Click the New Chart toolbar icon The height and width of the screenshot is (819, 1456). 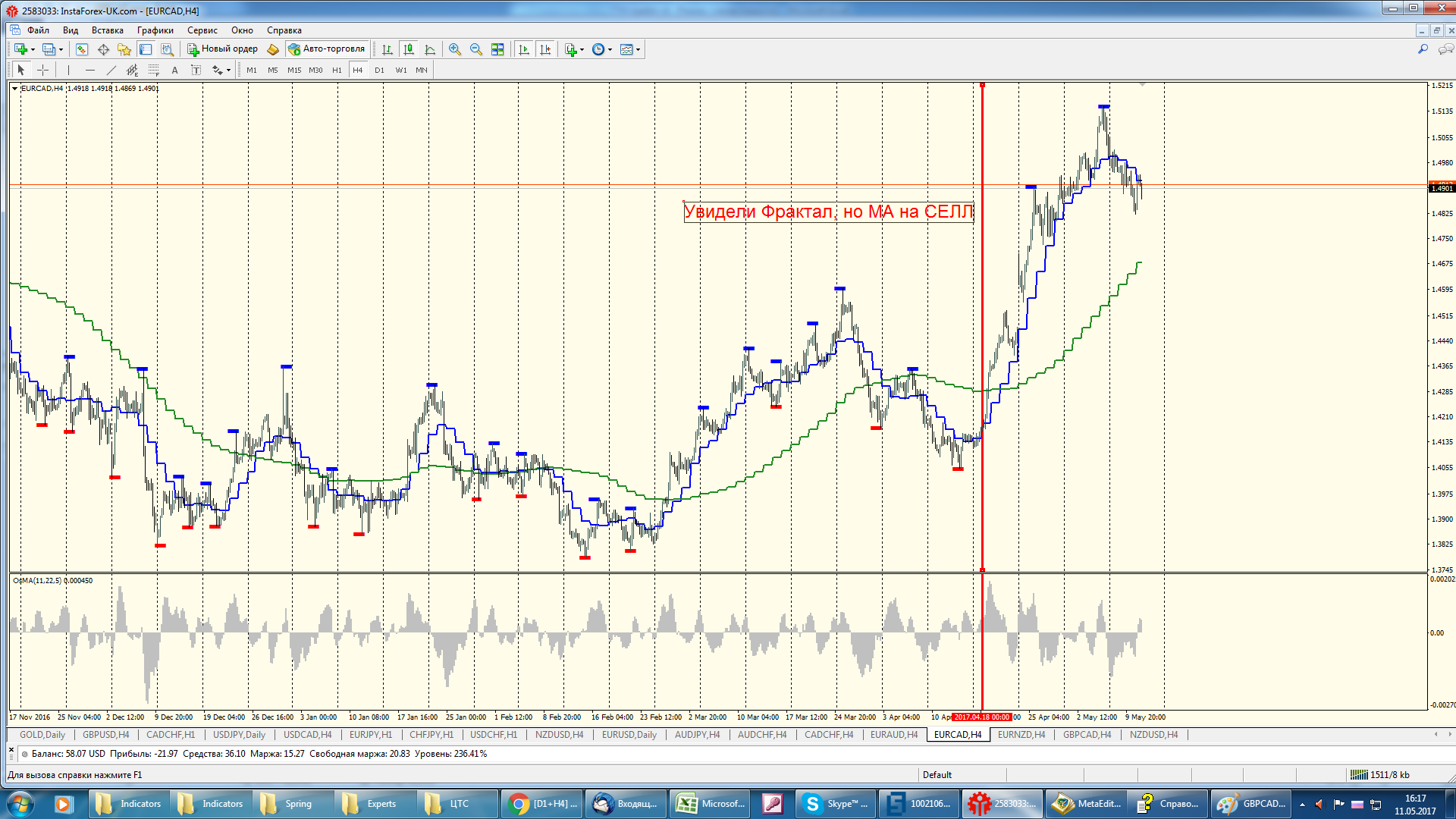pyautogui.click(x=20, y=49)
